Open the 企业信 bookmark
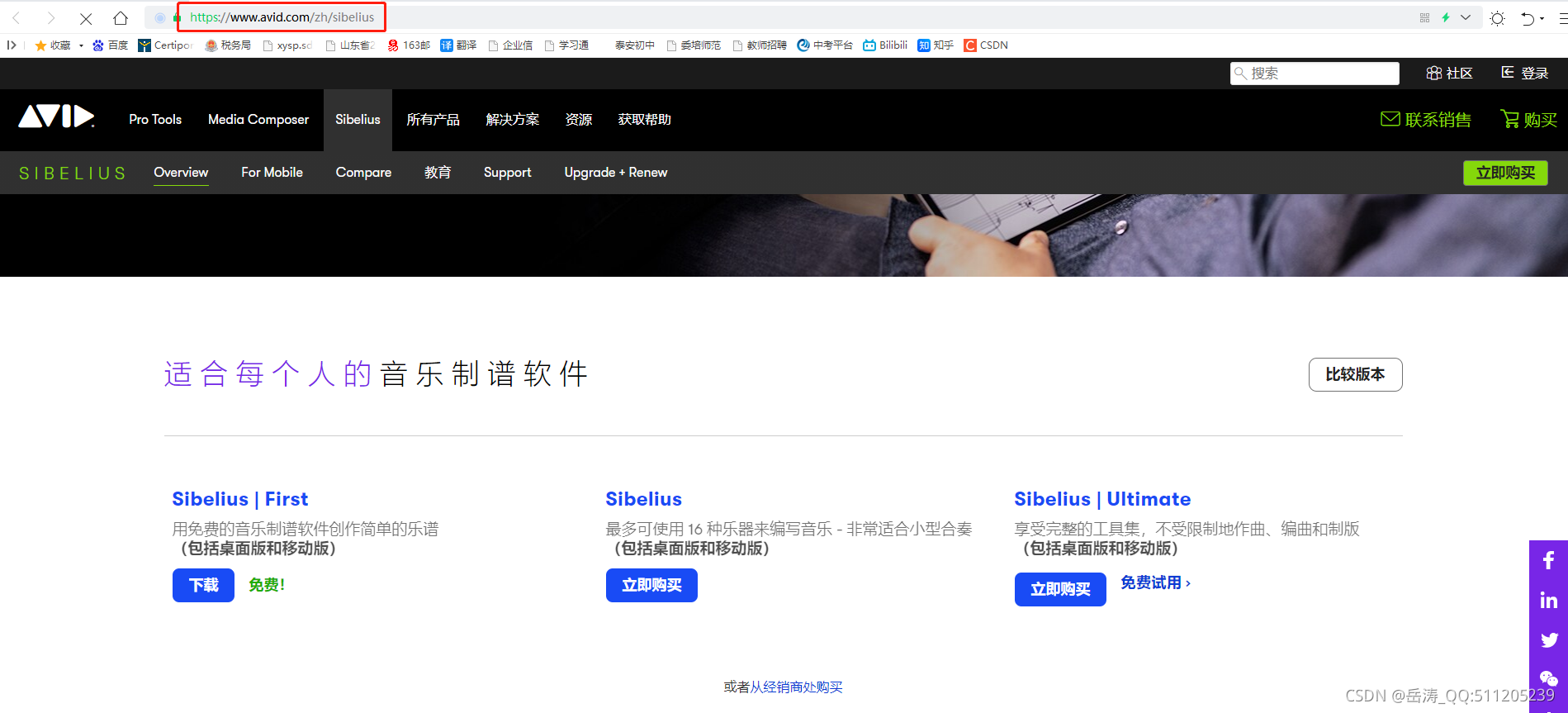Viewport: 1568px width, 713px height. (510, 45)
